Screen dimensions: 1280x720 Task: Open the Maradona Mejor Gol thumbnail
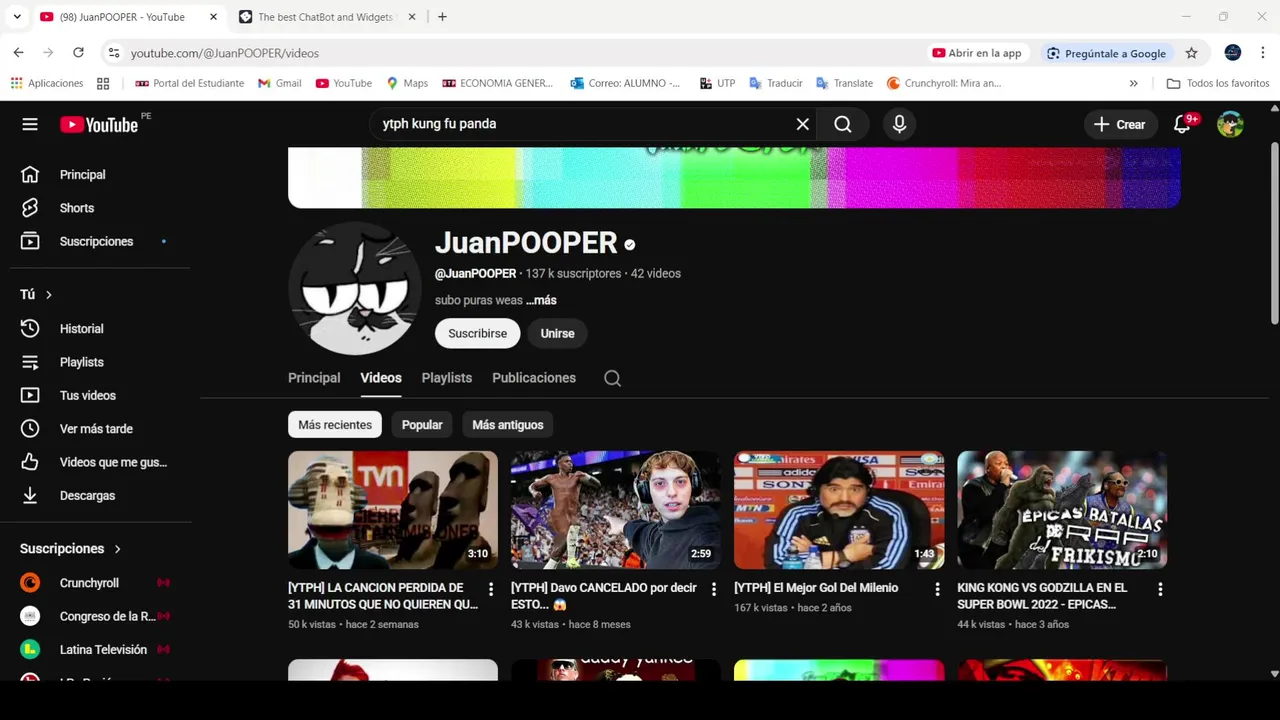tap(839, 510)
